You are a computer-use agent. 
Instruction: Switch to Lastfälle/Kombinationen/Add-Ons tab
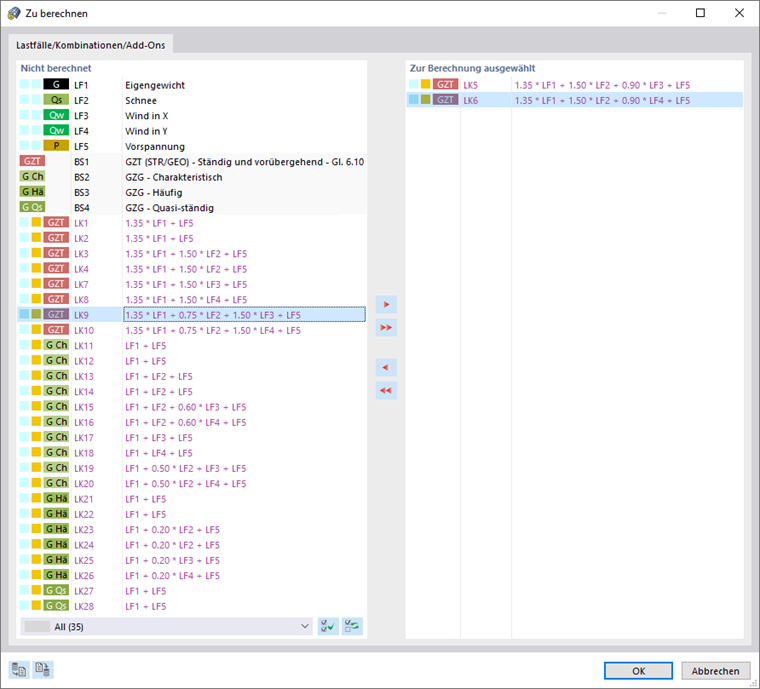click(x=91, y=45)
